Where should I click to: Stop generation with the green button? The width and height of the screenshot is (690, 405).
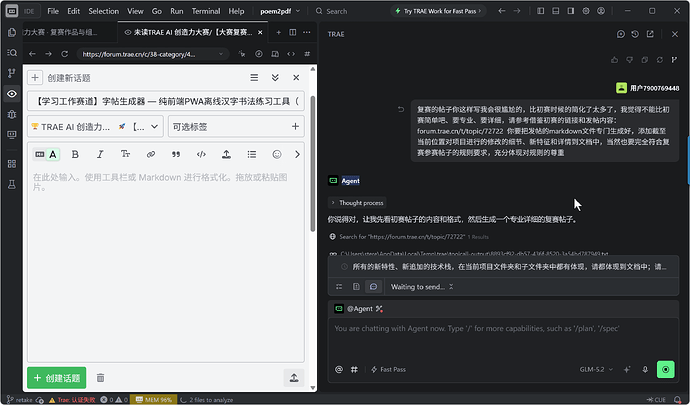(x=665, y=369)
